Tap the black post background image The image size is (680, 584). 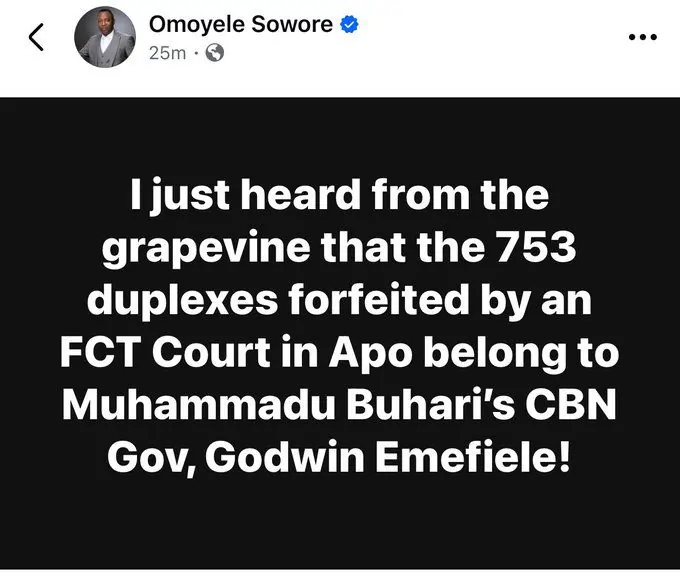pos(340,333)
